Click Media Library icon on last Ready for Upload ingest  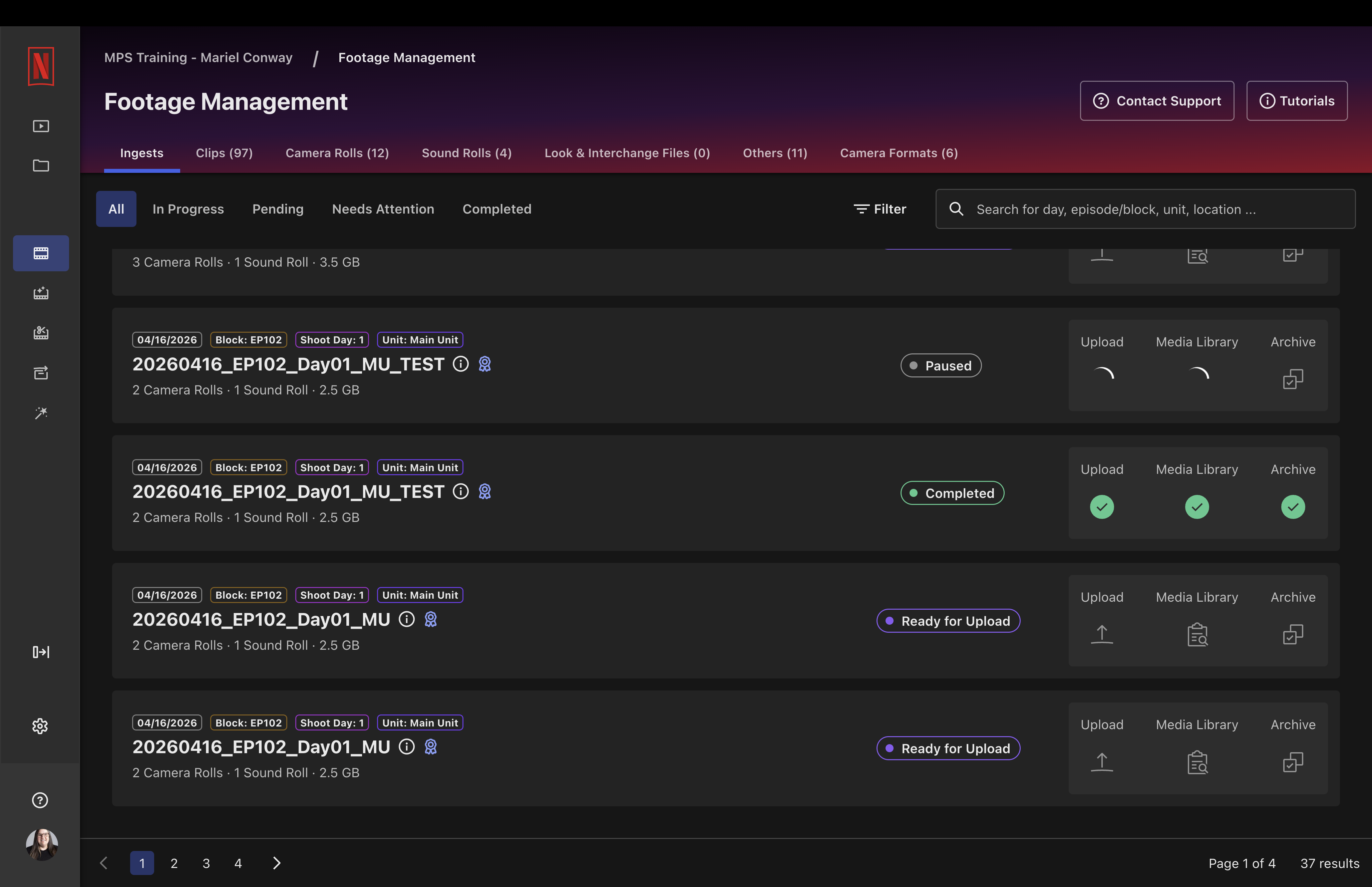point(1197,762)
